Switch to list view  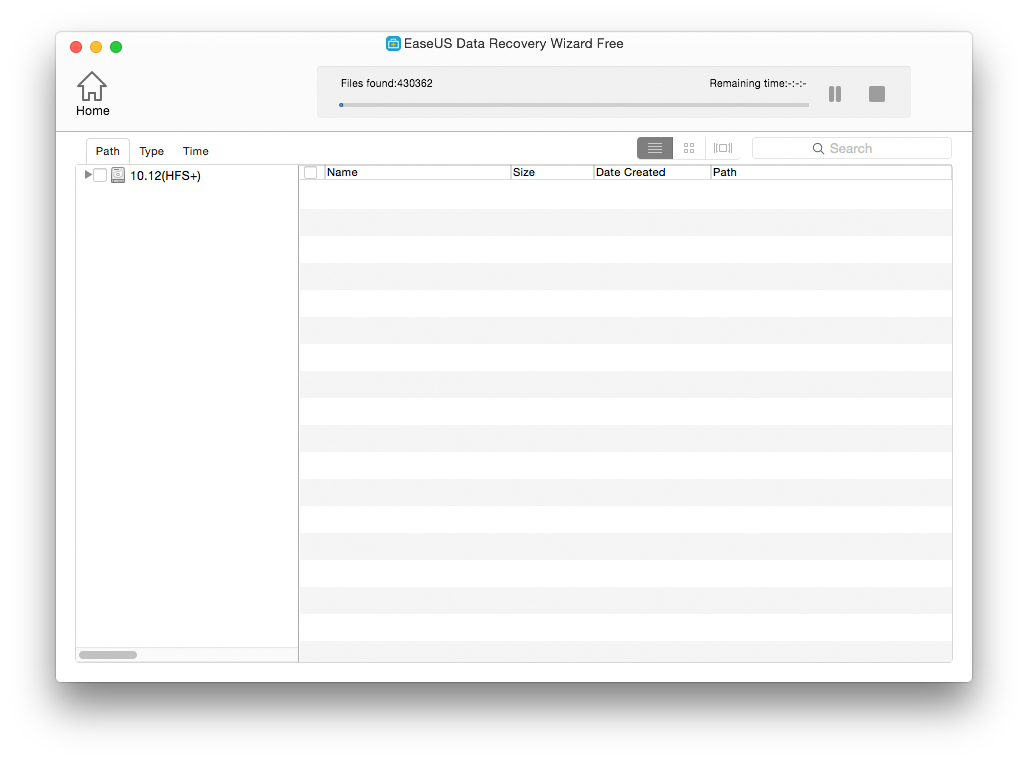click(x=654, y=148)
